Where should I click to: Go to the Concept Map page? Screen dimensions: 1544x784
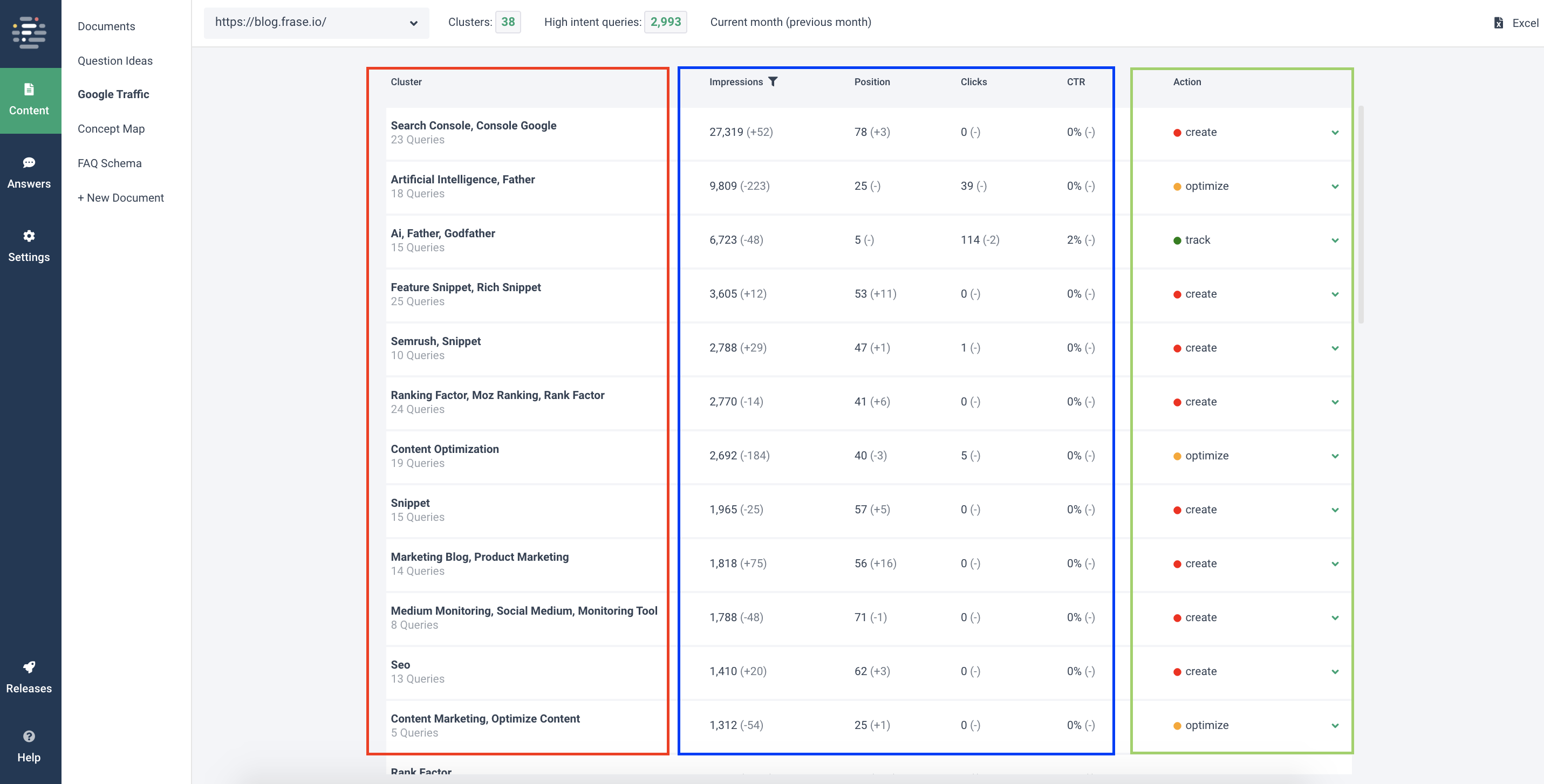(111, 129)
